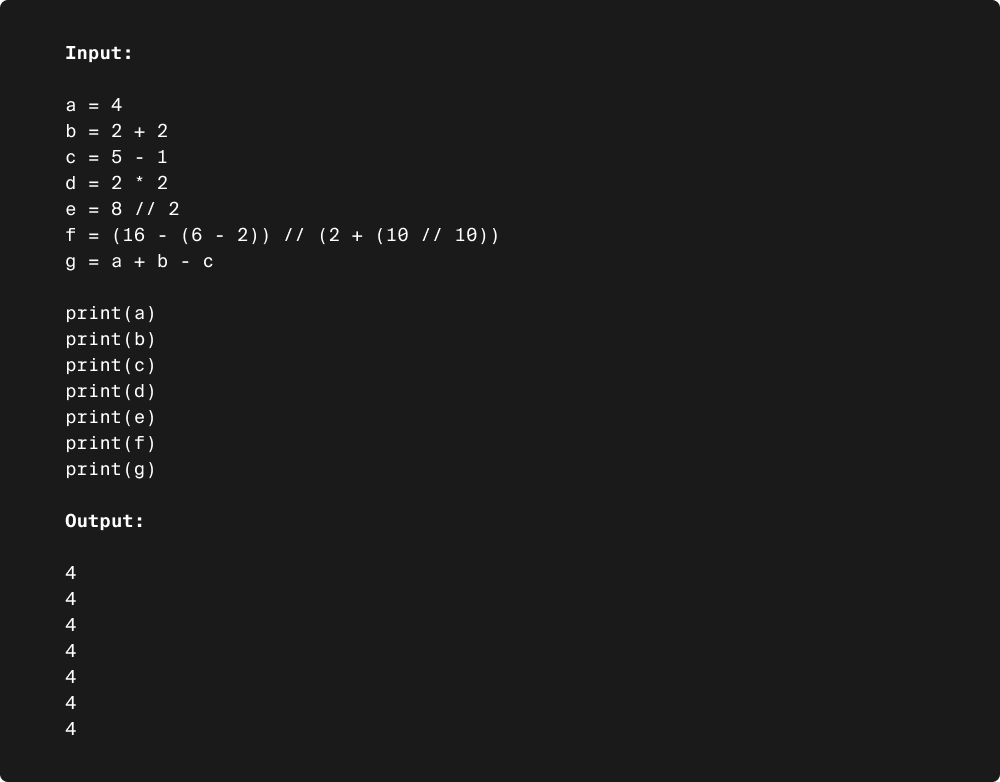Click the print(d) statement
The height and width of the screenshot is (782, 1000).
point(110,391)
